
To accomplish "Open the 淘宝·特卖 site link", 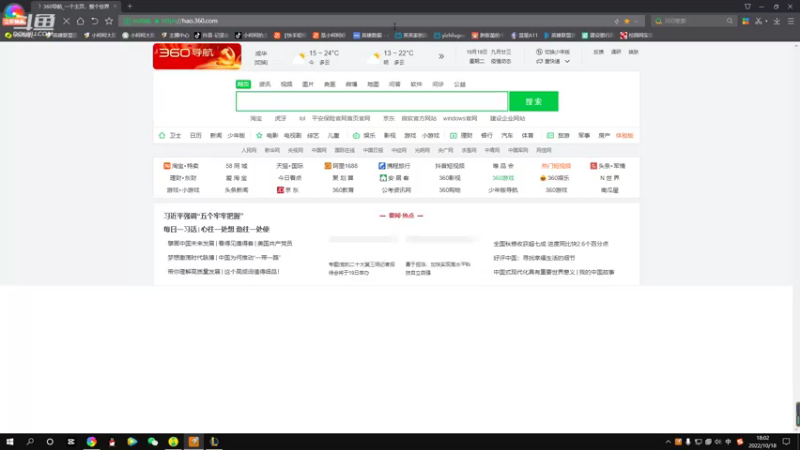I will pyautogui.click(x=181, y=166).
